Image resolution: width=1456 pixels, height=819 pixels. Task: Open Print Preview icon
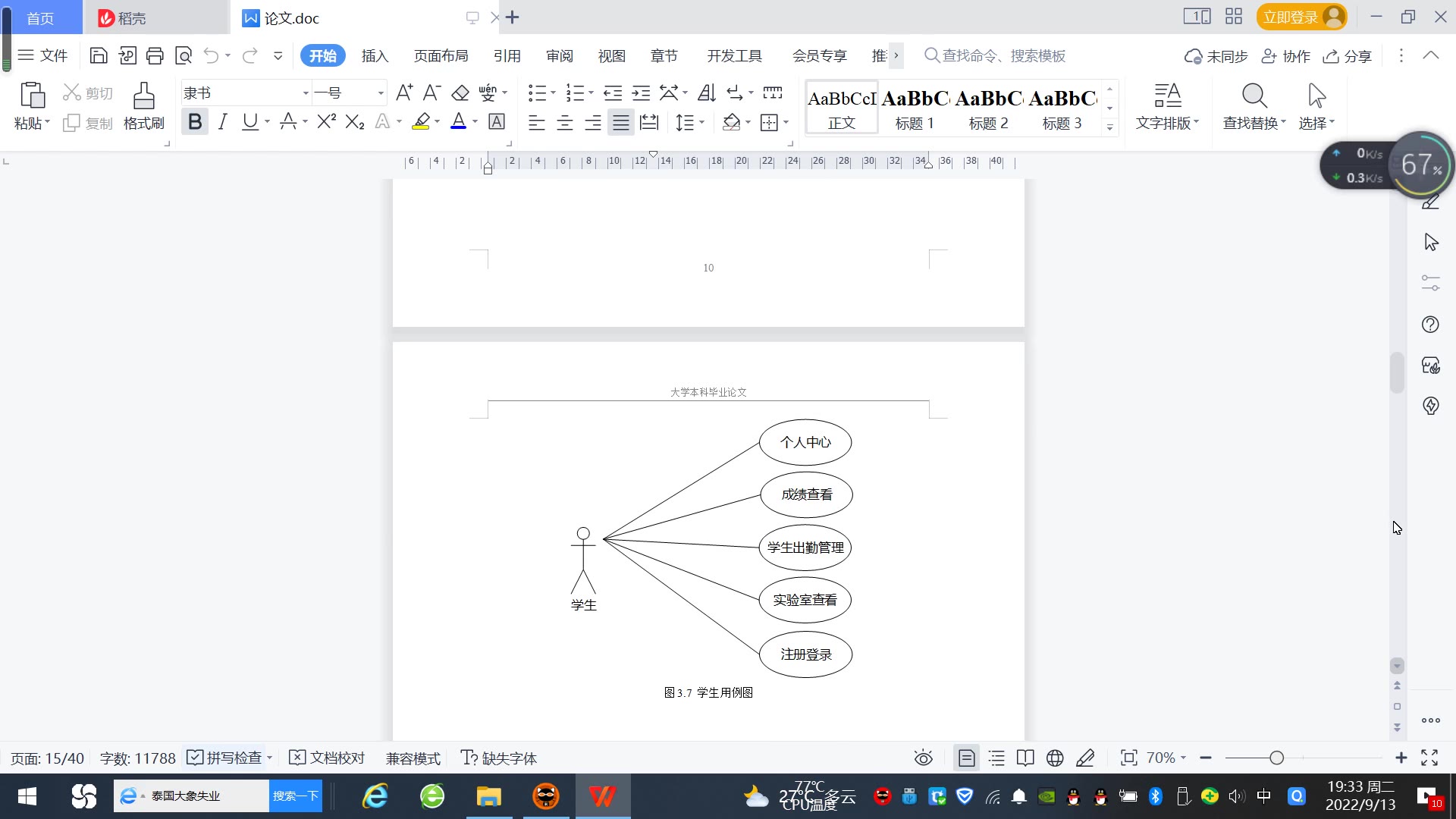(x=184, y=55)
